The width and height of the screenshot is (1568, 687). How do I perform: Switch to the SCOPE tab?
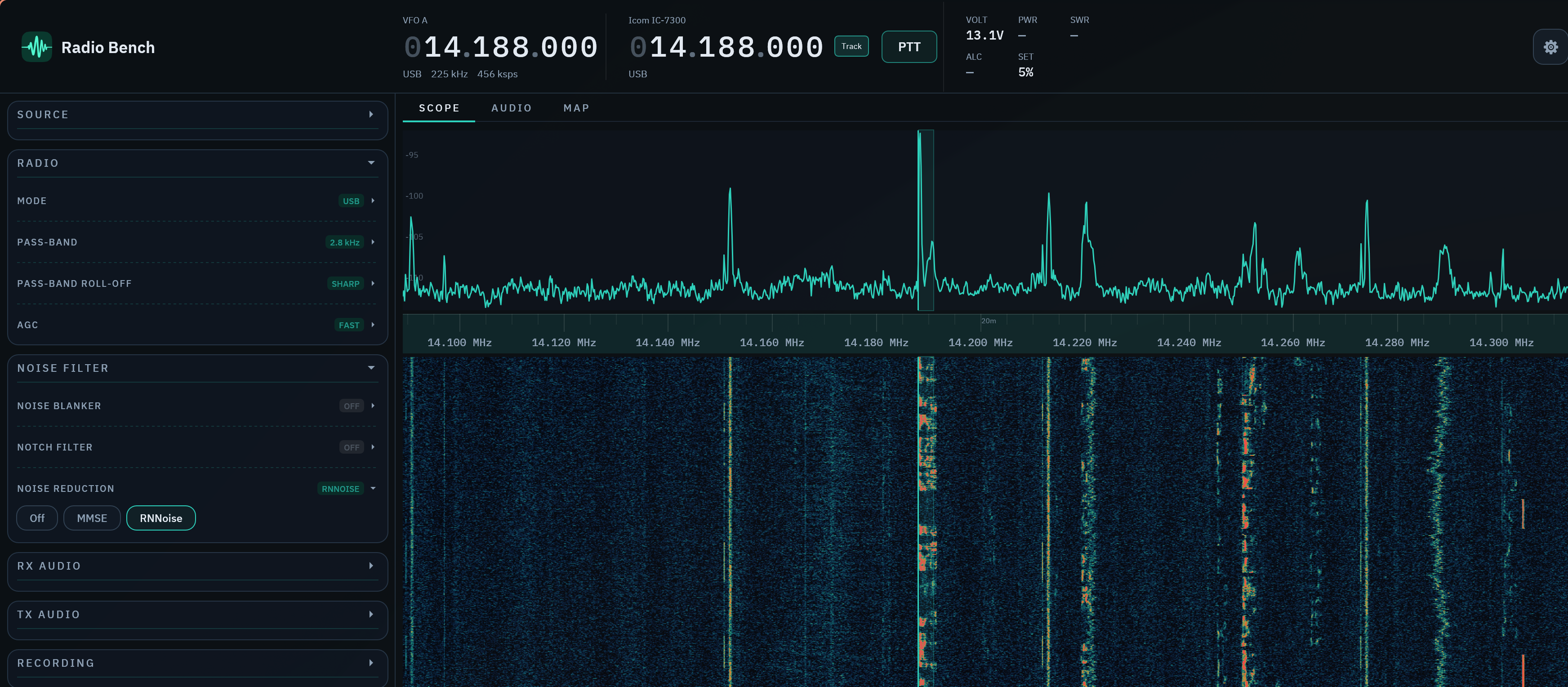pyautogui.click(x=439, y=108)
